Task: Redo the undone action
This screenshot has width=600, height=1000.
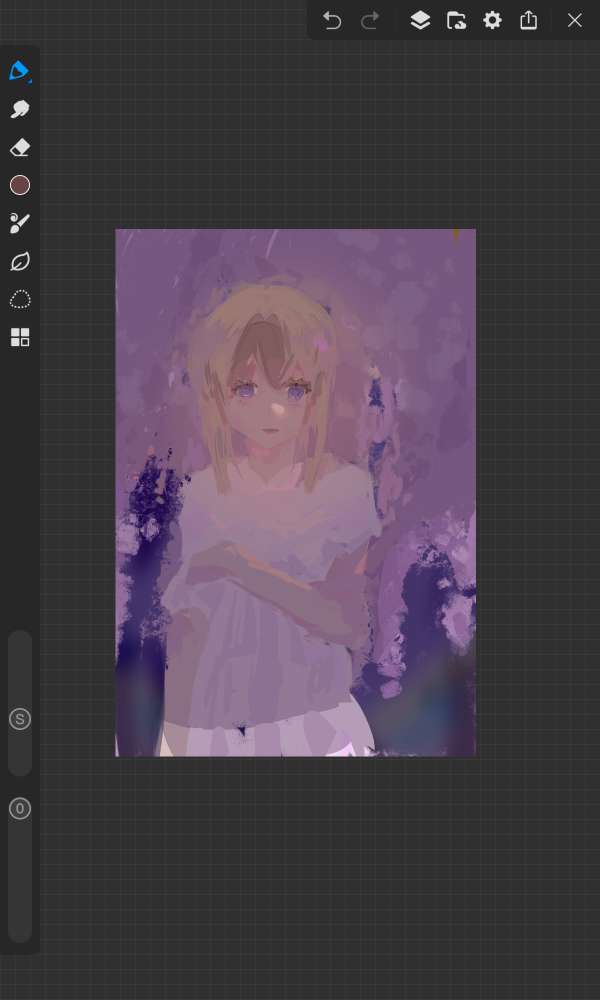Action: coord(370,20)
